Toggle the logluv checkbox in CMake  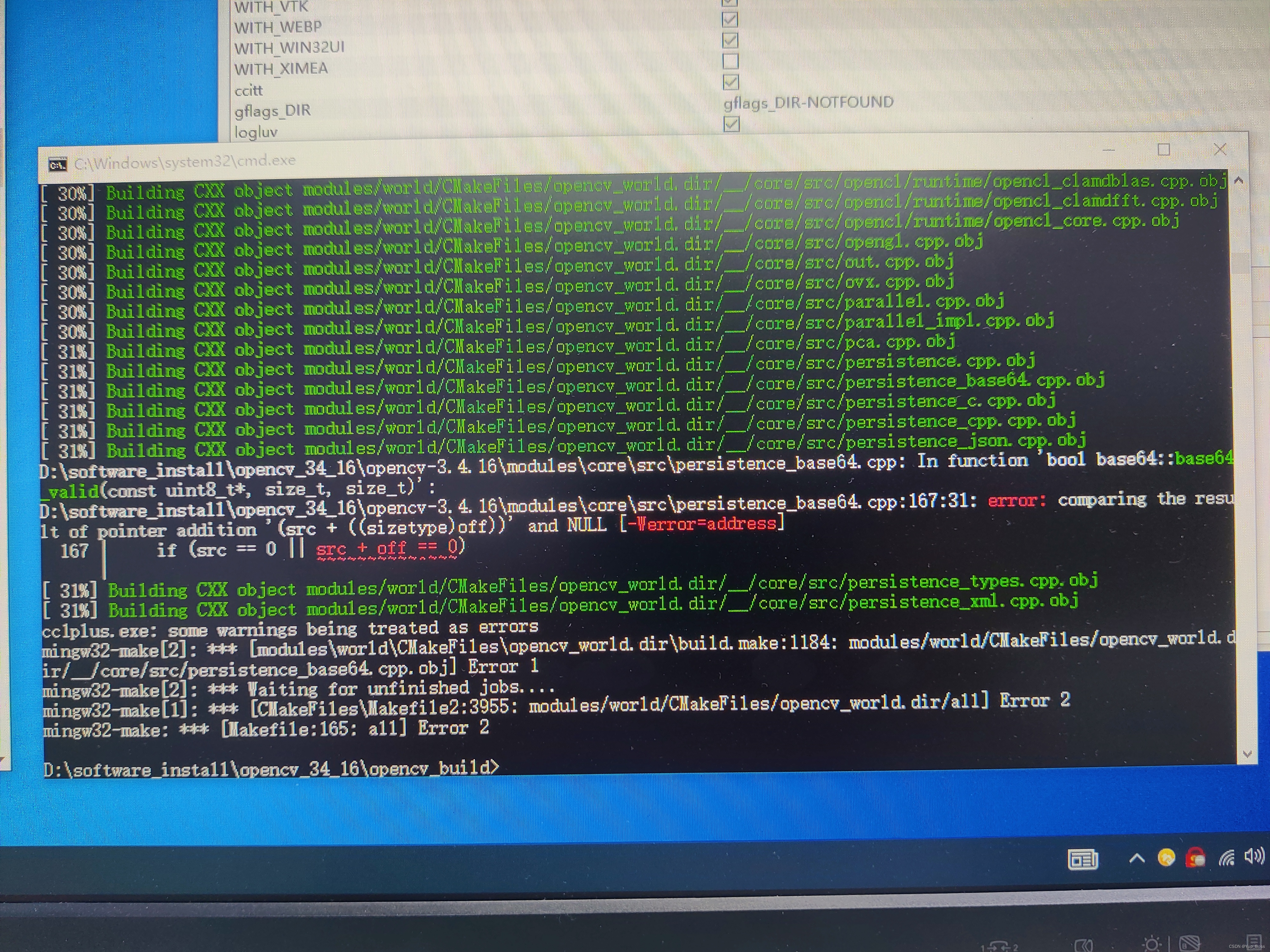click(x=731, y=123)
